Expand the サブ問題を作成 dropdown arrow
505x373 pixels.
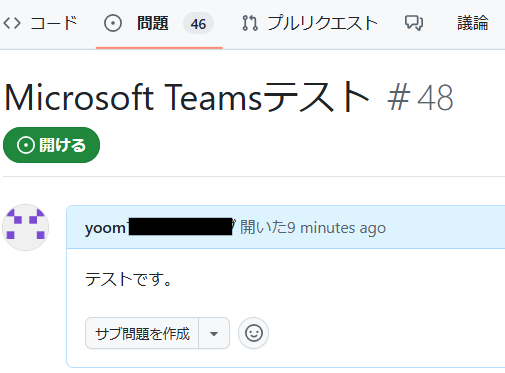[x=214, y=333]
